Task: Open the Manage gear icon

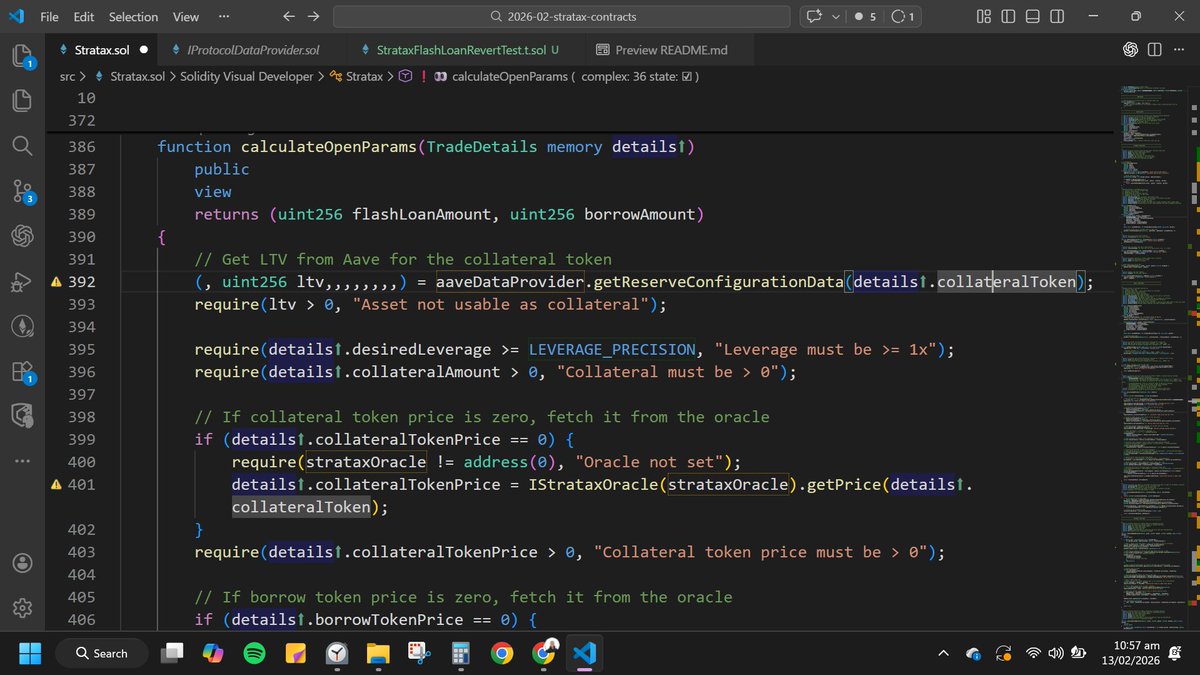Action: pyautogui.click(x=23, y=608)
